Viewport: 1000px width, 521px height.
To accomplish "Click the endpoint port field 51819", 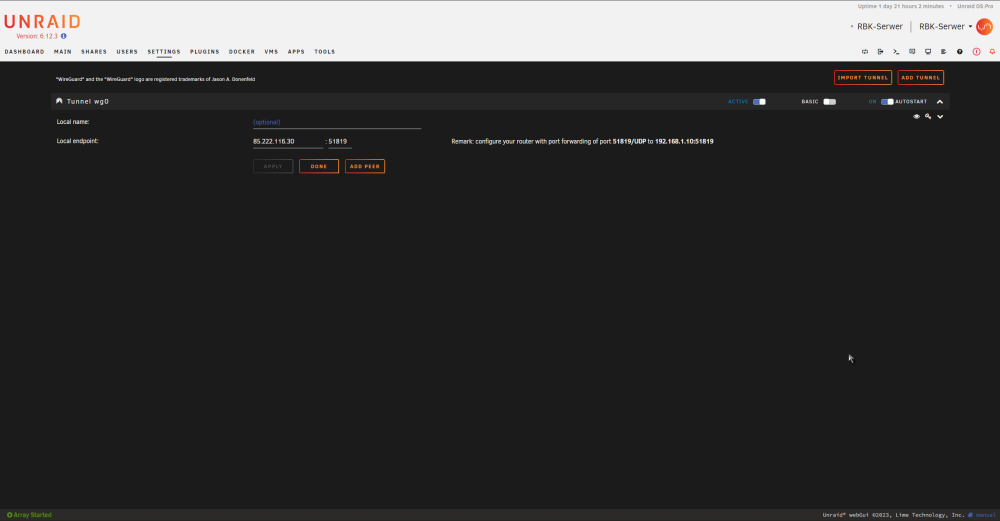I will pyautogui.click(x=340, y=142).
